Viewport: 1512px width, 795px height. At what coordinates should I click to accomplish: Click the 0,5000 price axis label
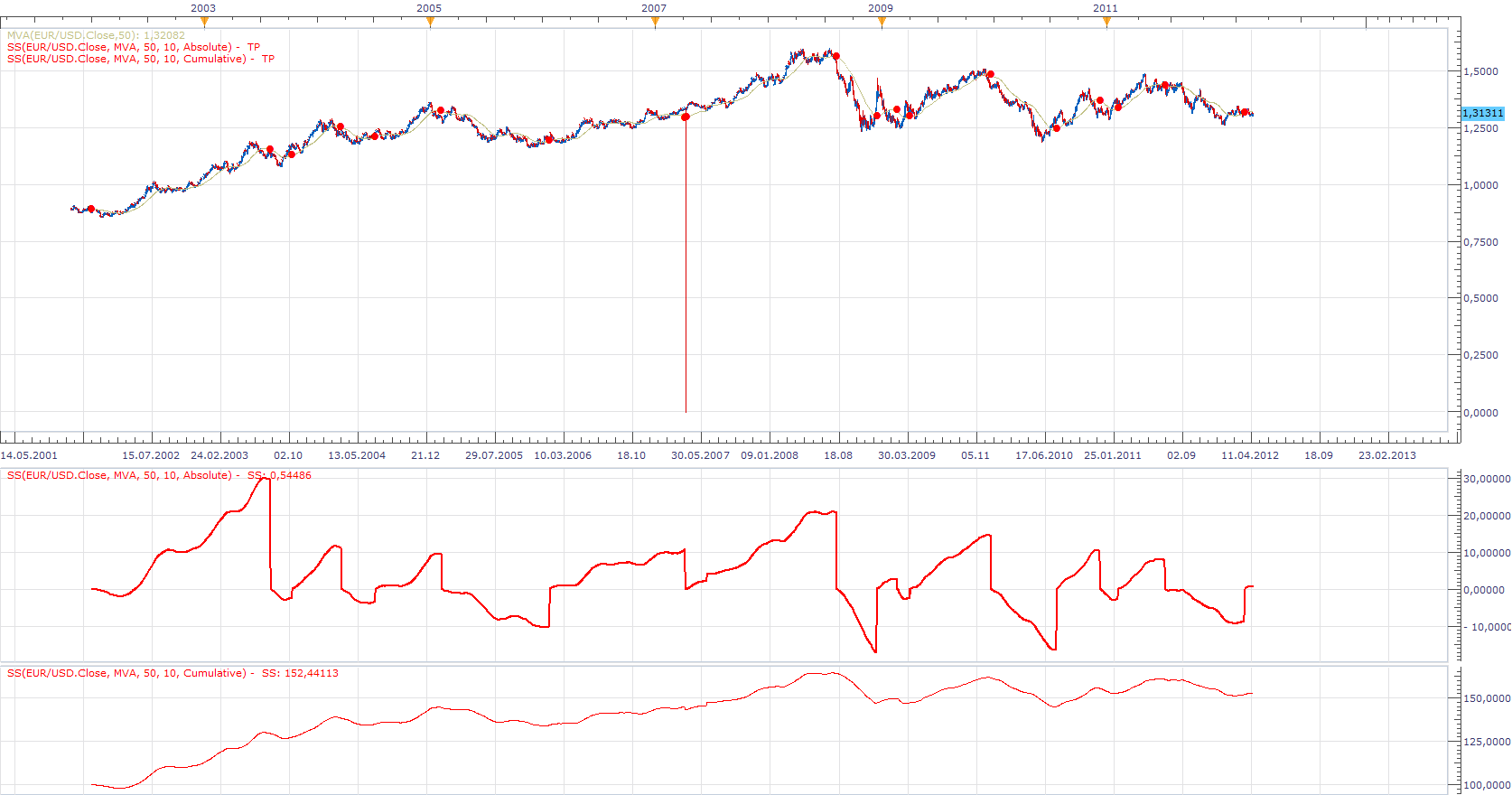[1481, 298]
